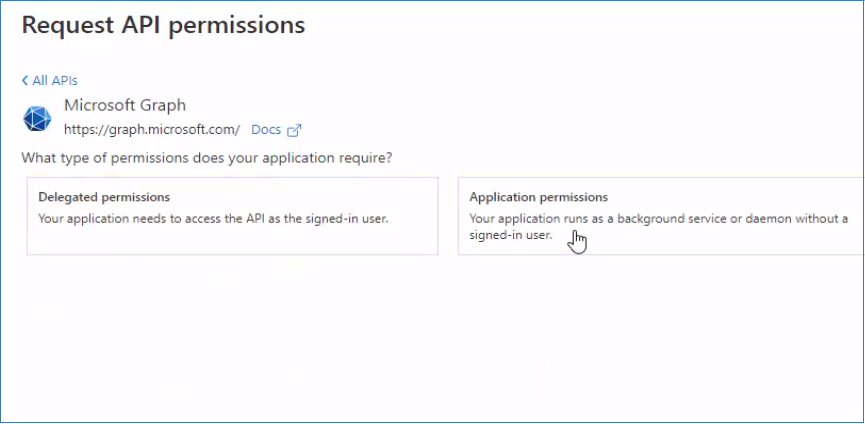The image size is (865, 424).
Task: Click the external link icon after Docs
Action: pos(294,130)
